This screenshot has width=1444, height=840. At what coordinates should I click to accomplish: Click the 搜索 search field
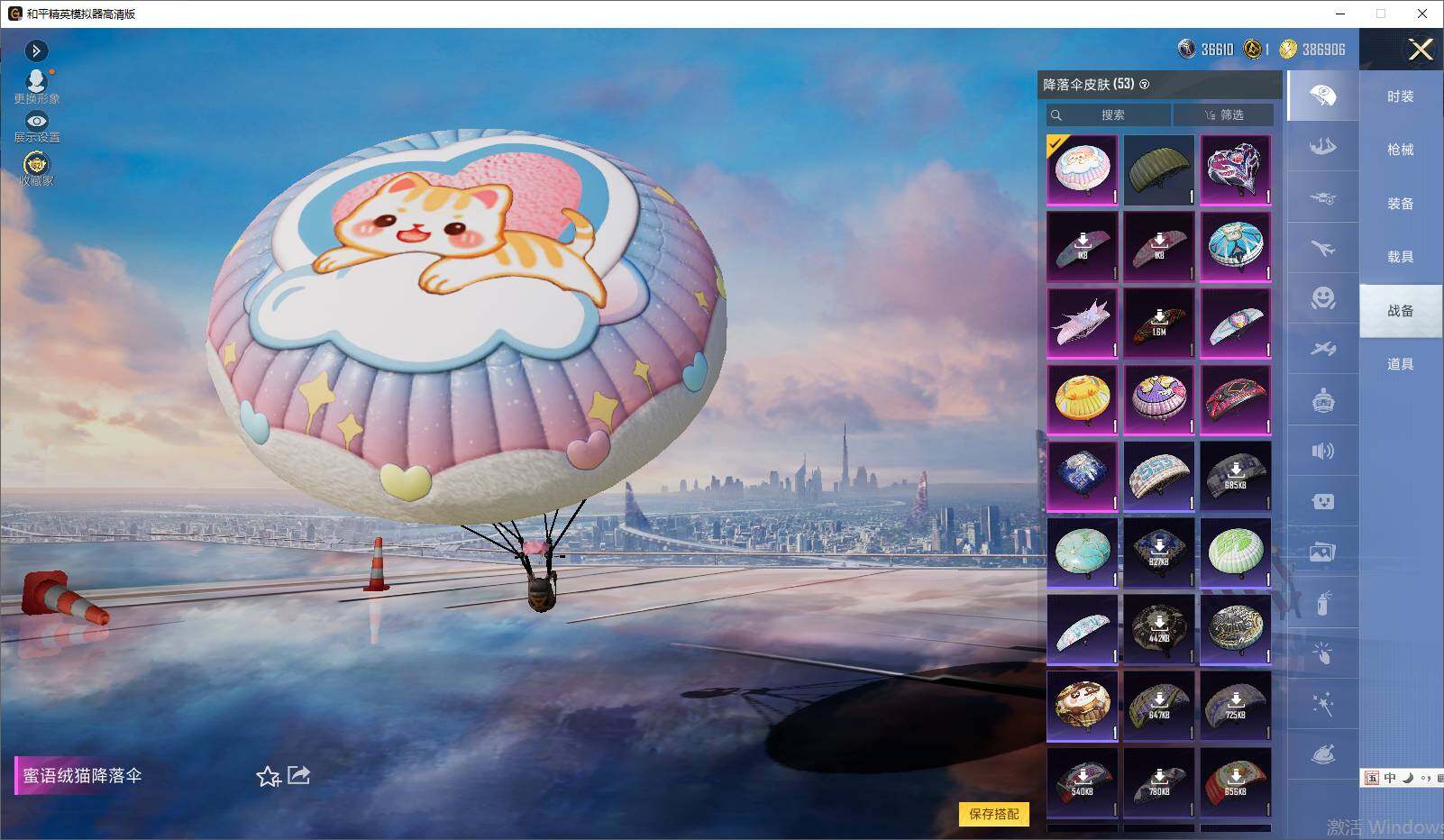(1109, 115)
